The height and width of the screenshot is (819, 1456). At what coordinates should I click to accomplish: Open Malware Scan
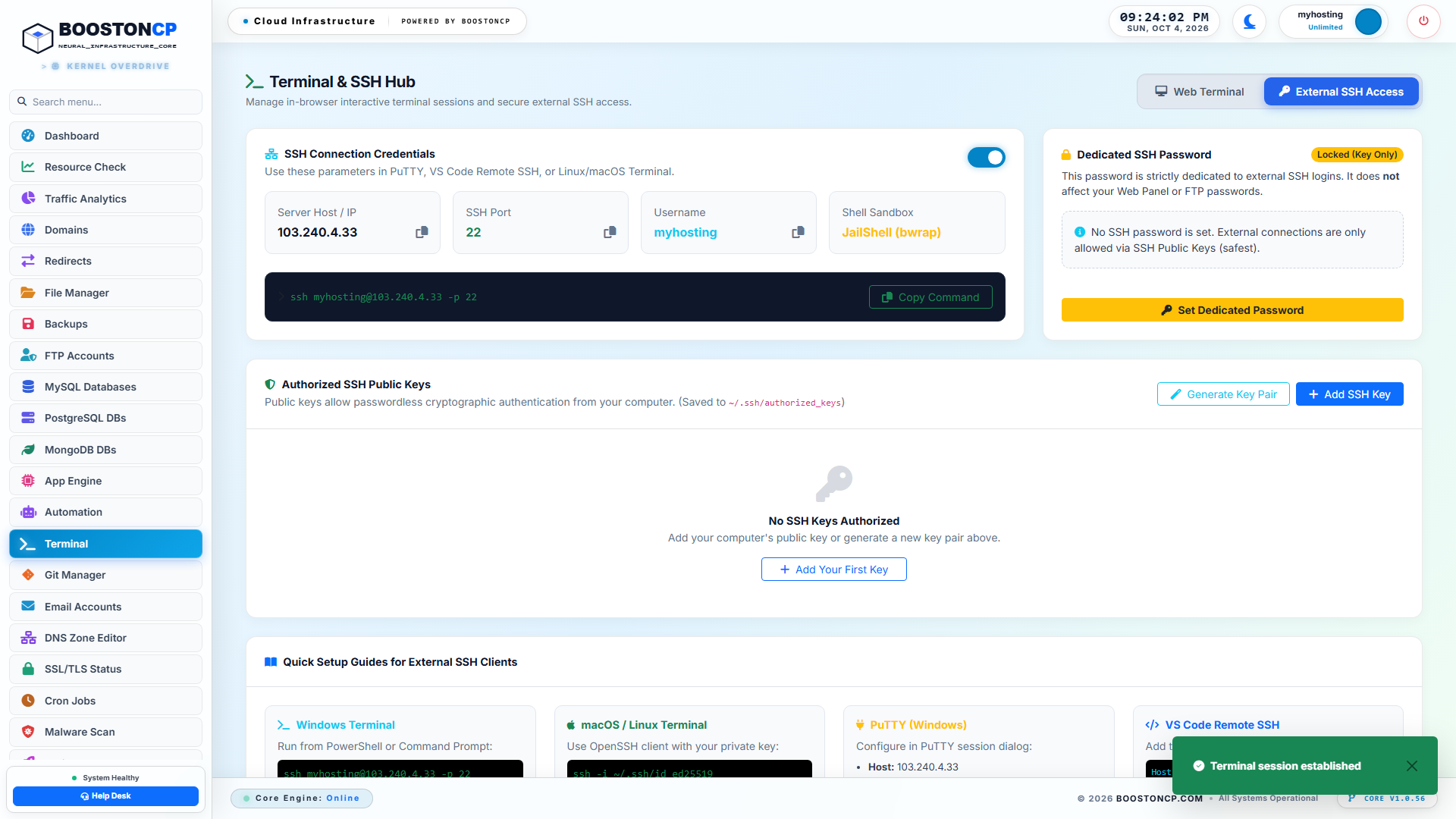(x=105, y=732)
